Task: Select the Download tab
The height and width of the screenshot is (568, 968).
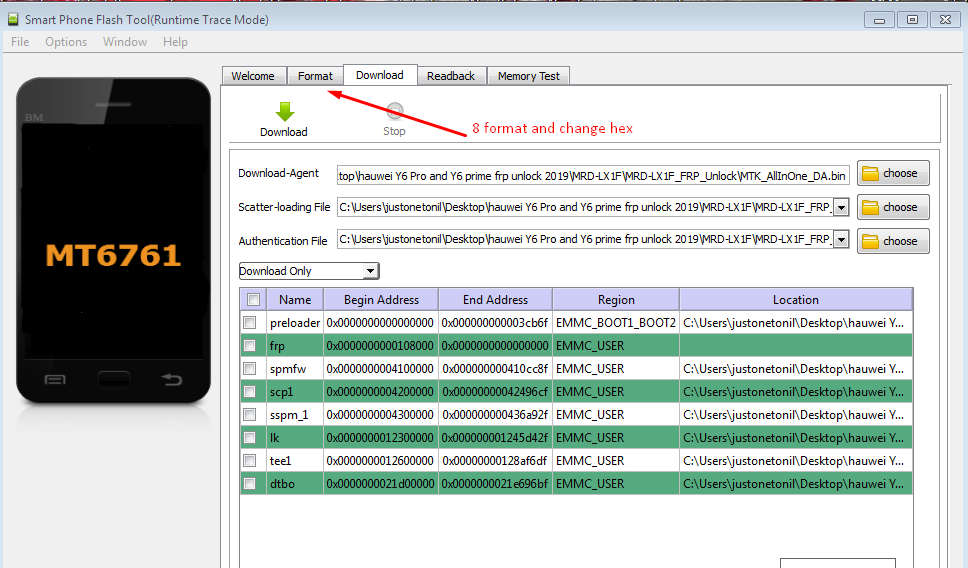Action: click(380, 75)
